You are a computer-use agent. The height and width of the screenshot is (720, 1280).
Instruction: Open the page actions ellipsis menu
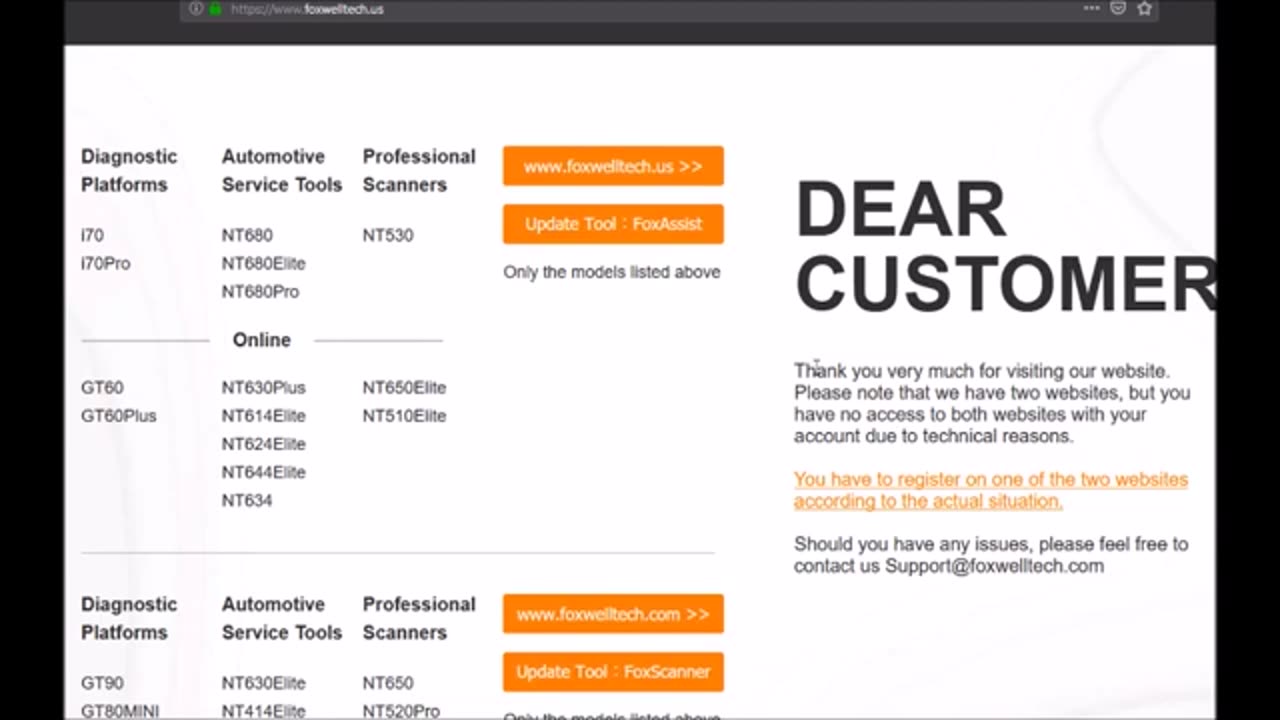click(x=1091, y=8)
